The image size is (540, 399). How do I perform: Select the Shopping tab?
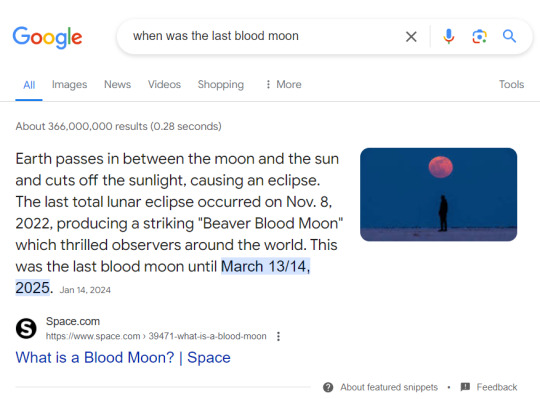[x=221, y=85]
